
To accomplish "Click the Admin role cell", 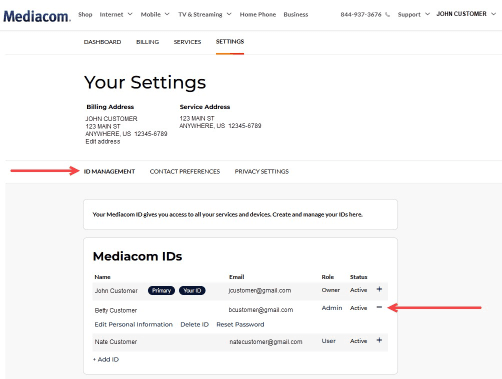I will point(332,308).
